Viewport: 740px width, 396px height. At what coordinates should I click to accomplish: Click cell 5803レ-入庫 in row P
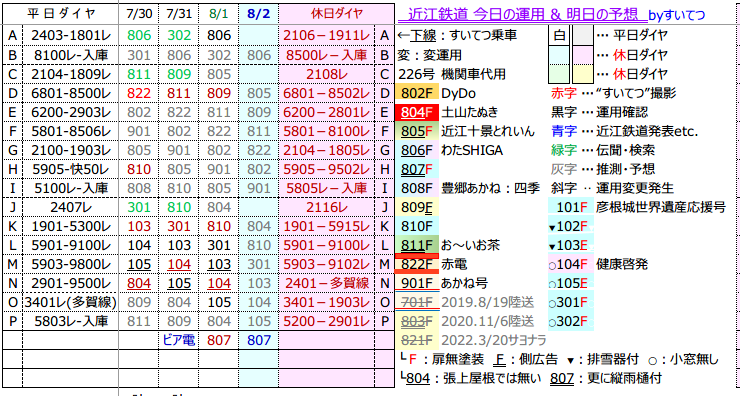pyautogui.click(x=71, y=321)
